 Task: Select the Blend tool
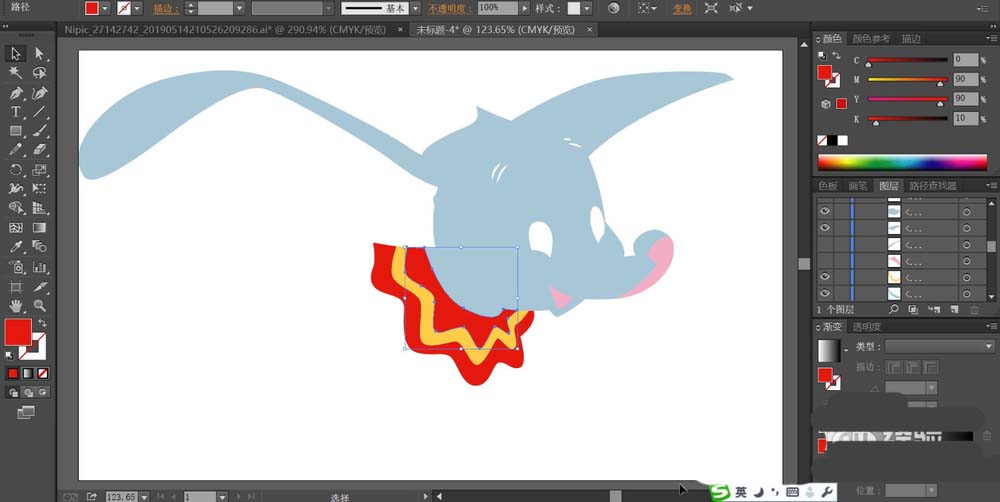point(40,247)
